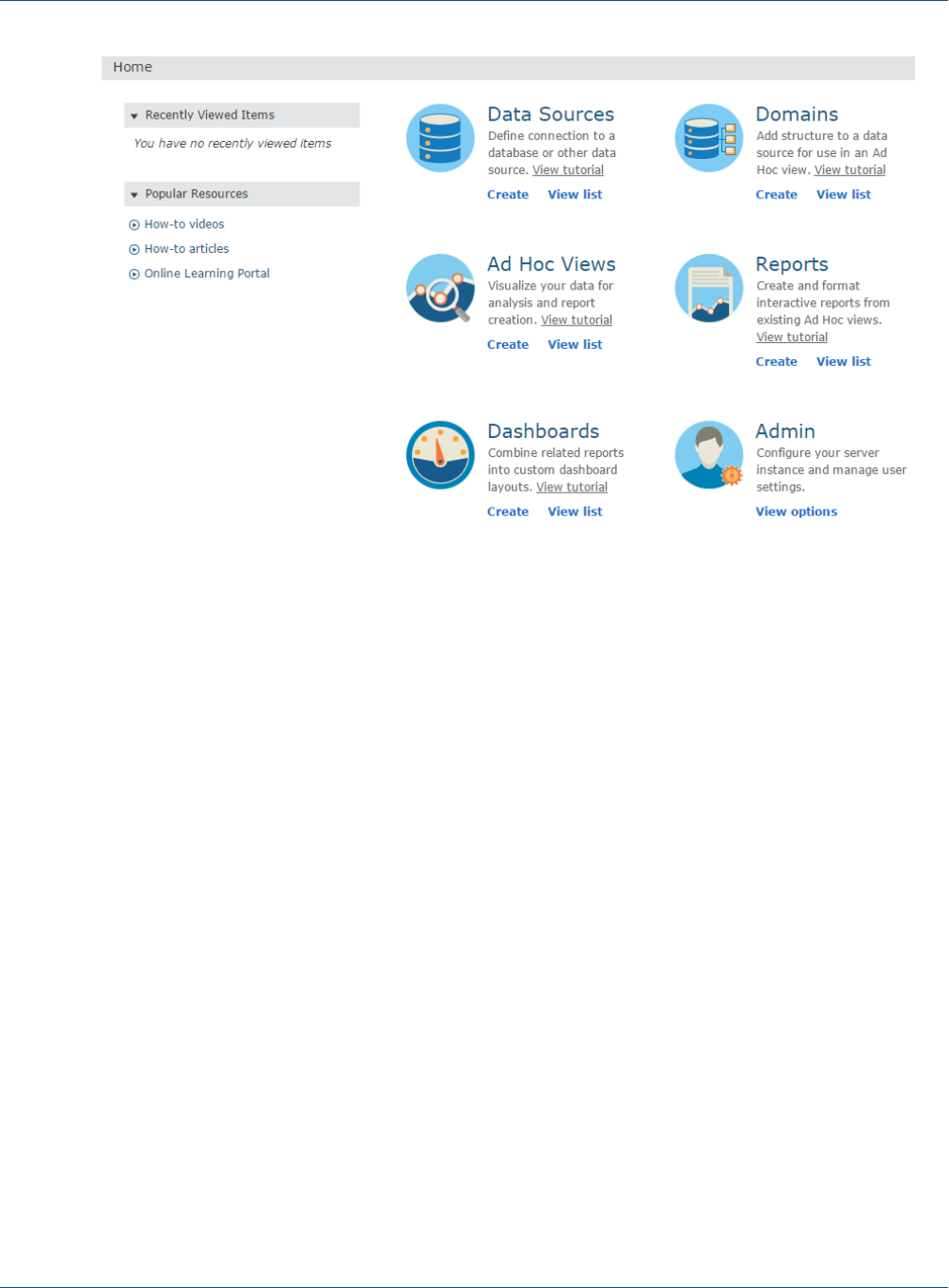Screen dimensions: 949x1288
Task: Open the Online Learning Portal link
Action: pyautogui.click(x=207, y=273)
